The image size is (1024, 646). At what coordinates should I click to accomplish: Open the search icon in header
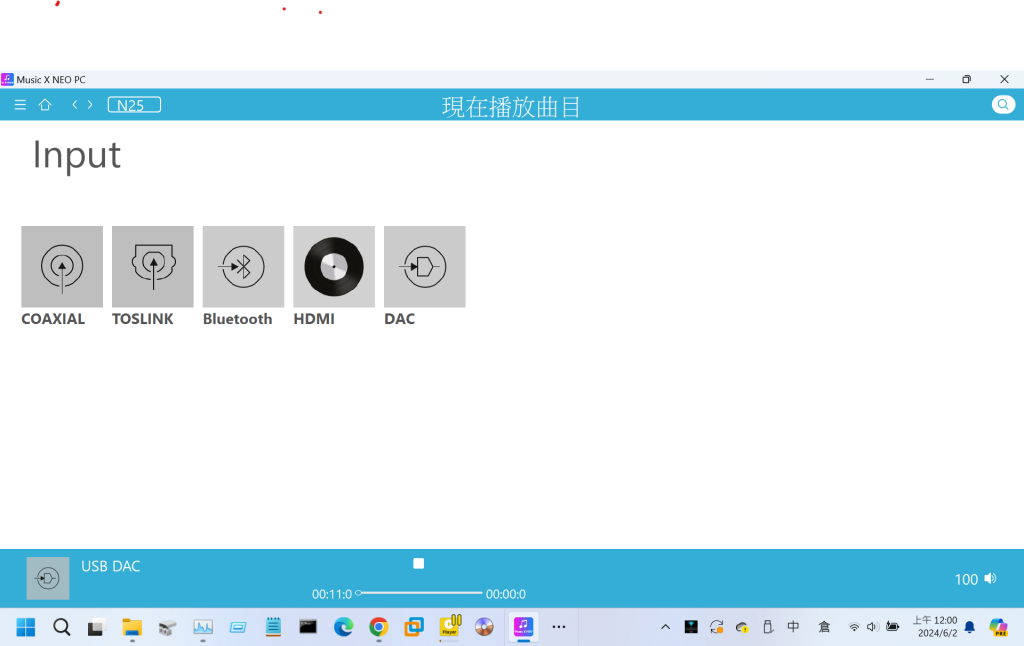coord(1002,105)
